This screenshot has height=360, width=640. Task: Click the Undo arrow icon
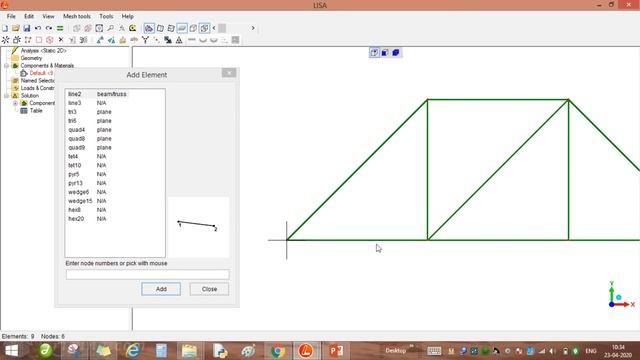[38, 28]
